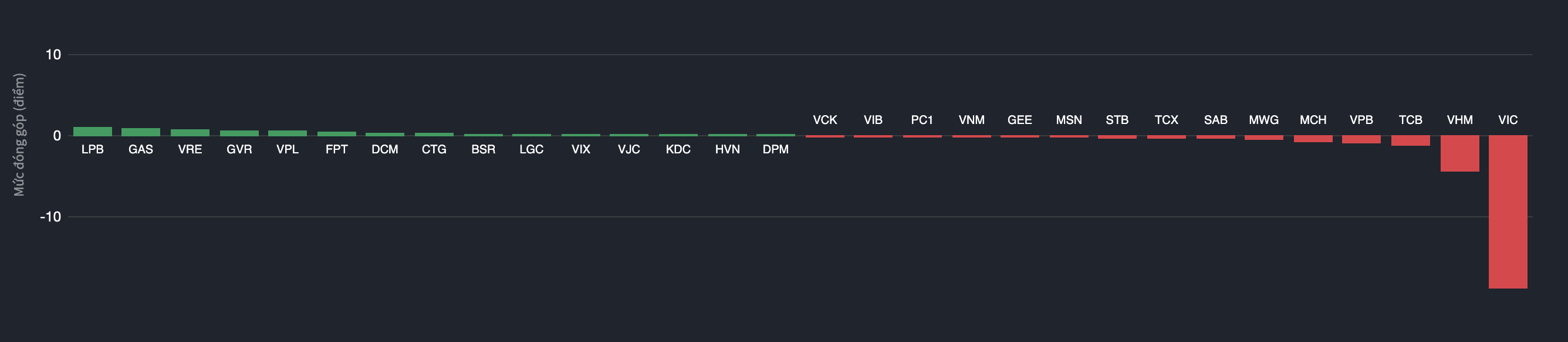The height and width of the screenshot is (342, 1568).
Task: Click the VNM ticker label
Action: coord(971,120)
